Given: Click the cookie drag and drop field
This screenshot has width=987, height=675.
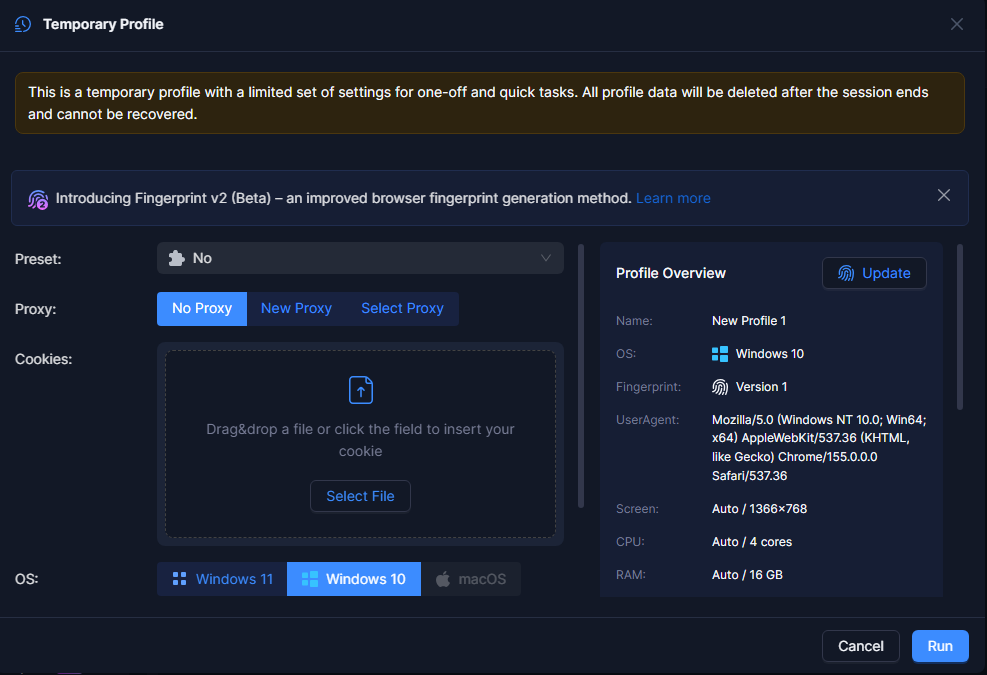Looking at the screenshot, I should [360, 444].
